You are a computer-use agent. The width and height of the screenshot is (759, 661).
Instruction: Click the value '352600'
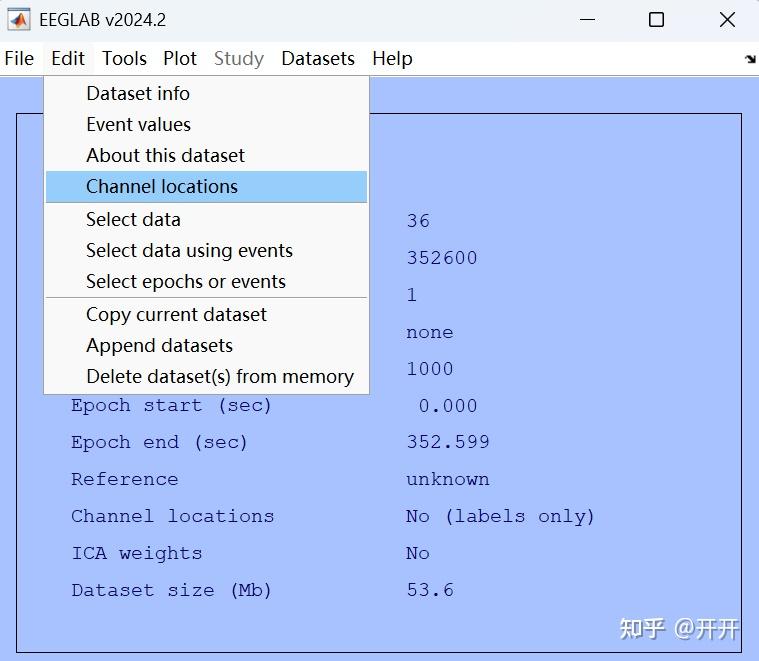442,258
